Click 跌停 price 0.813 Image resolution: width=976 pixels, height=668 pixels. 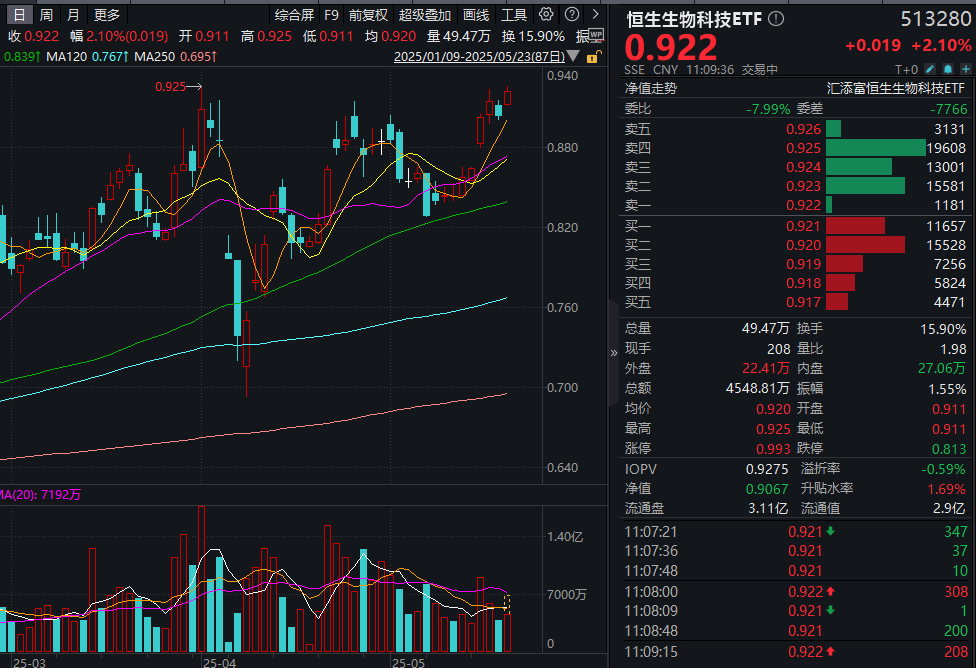point(949,449)
